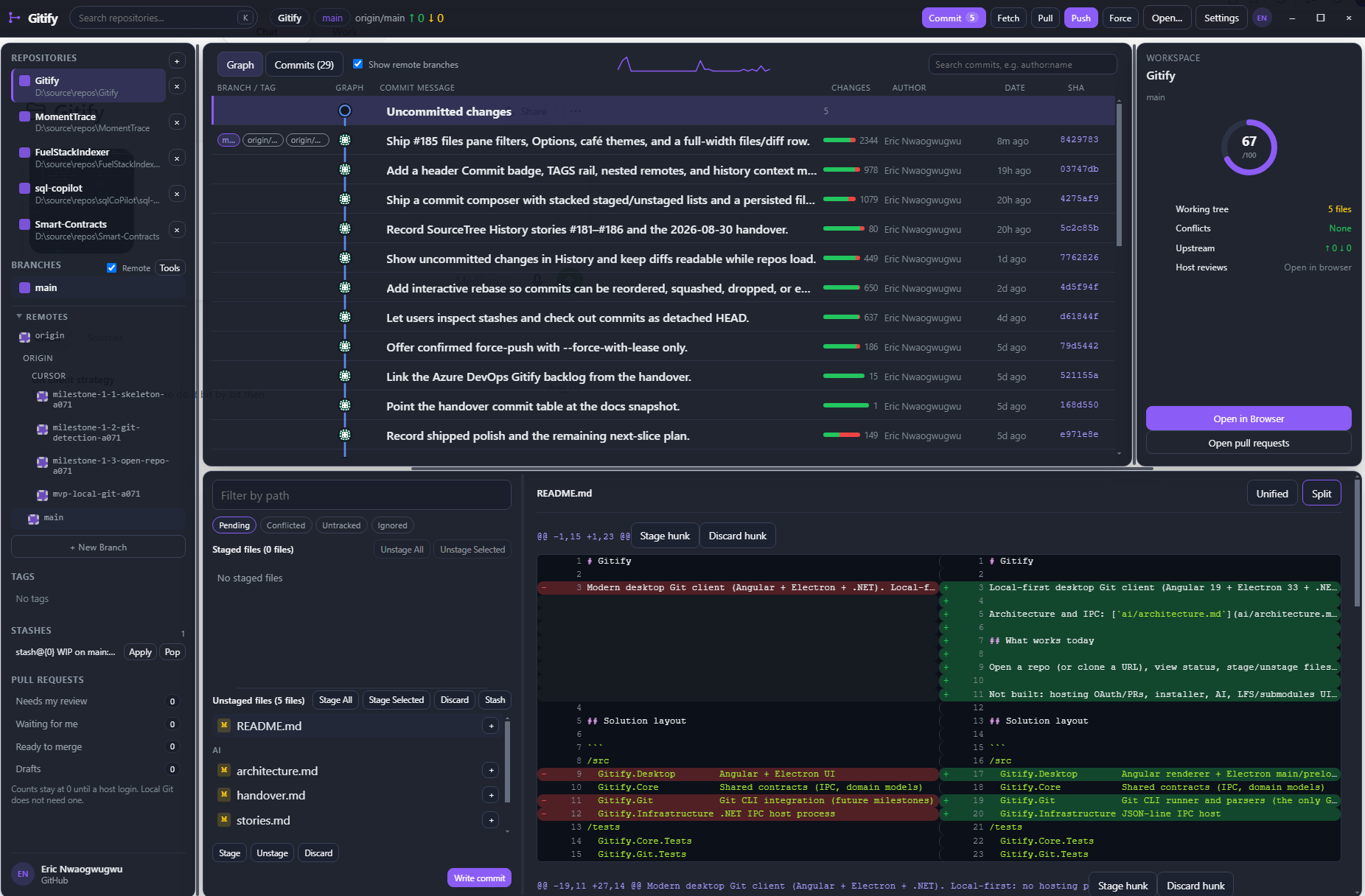Click the Open... button in the title bar

click(x=1167, y=18)
